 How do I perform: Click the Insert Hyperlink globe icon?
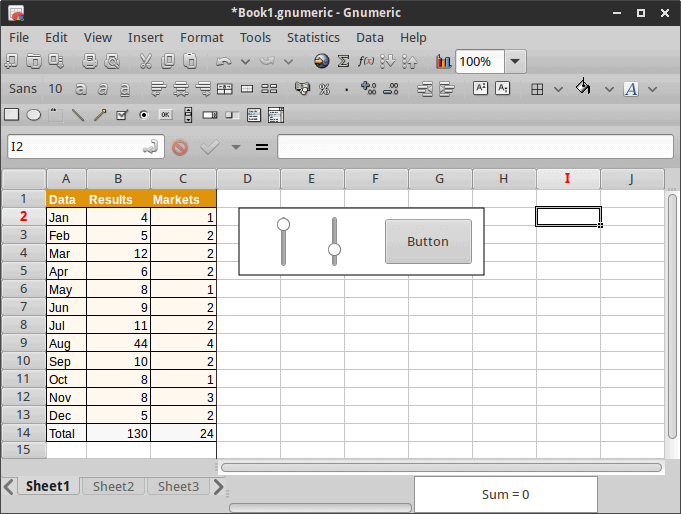pos(321,61)
